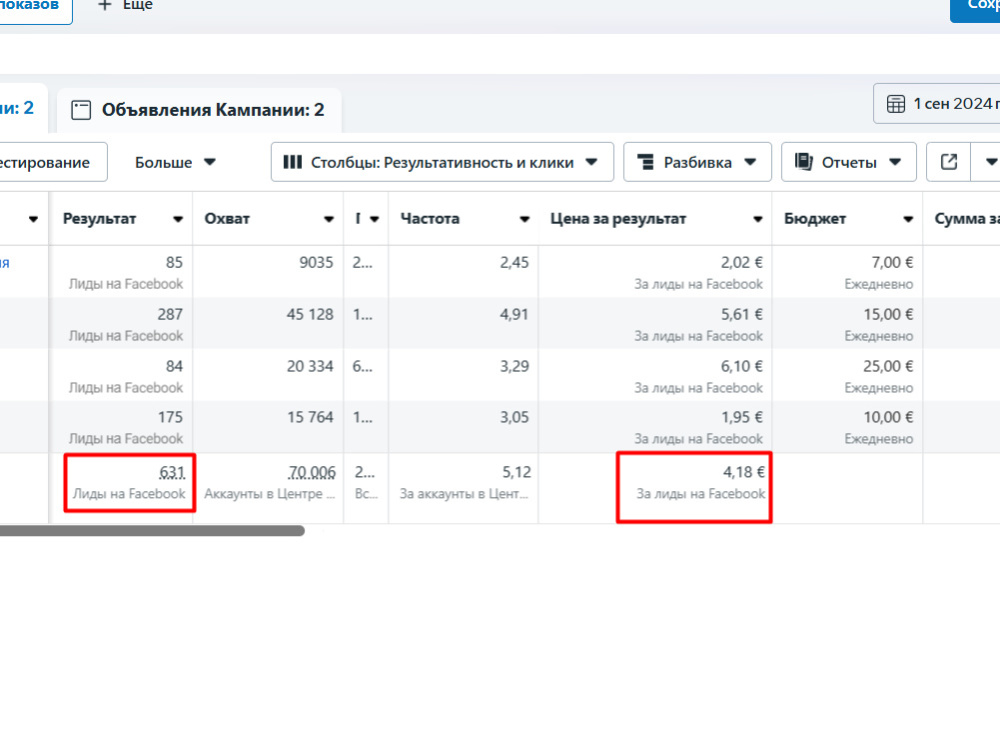Open Бюджет column header menu arrow

[908, 219]
